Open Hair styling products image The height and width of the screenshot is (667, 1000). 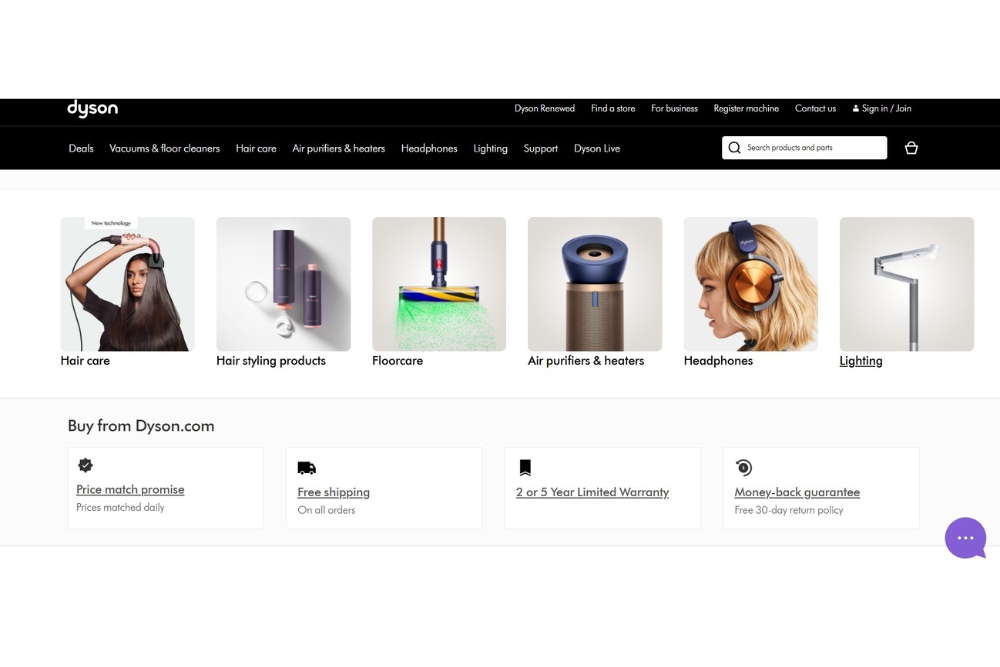point(283,284)
